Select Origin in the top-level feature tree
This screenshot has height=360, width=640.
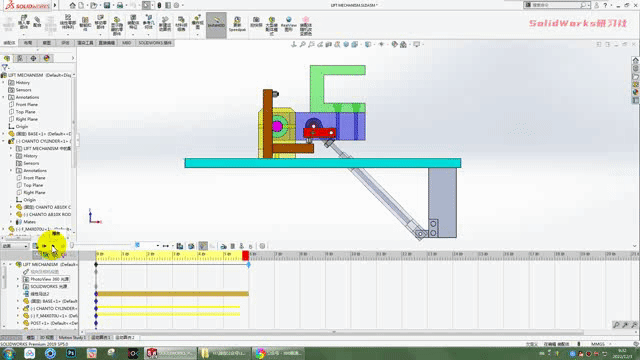[x=22, y=127]
